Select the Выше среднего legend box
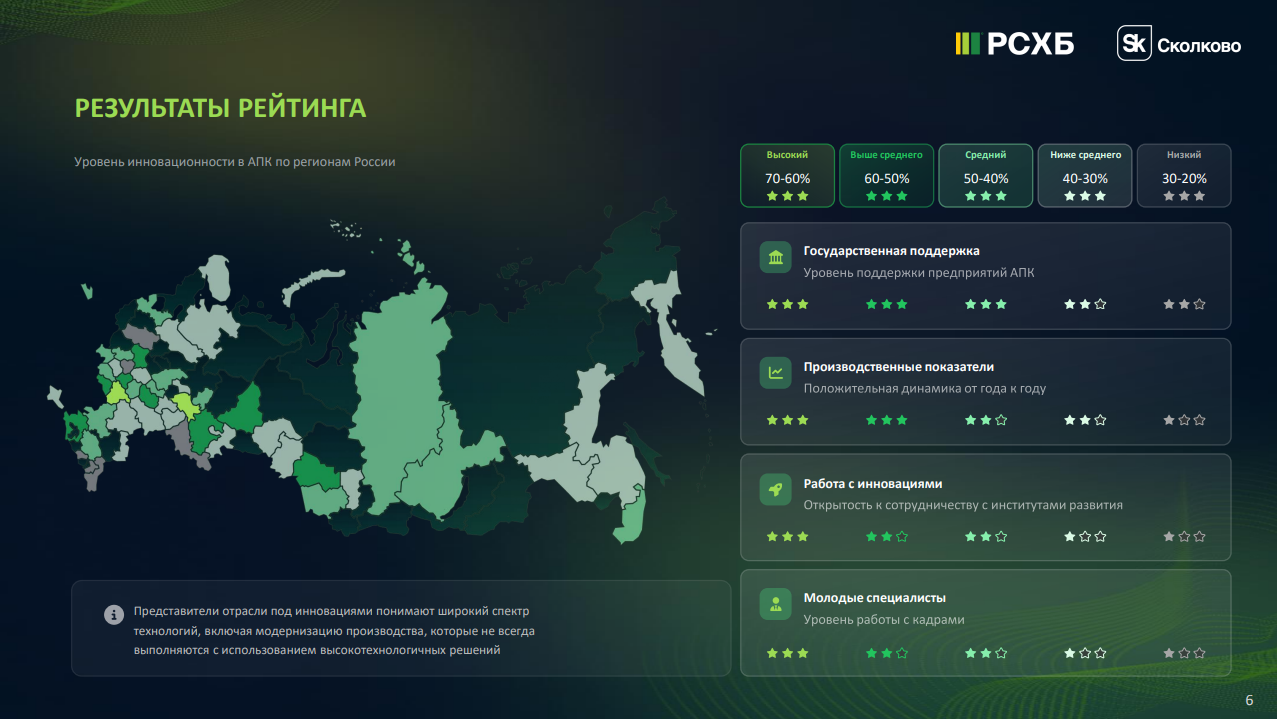 coord(886,175)
